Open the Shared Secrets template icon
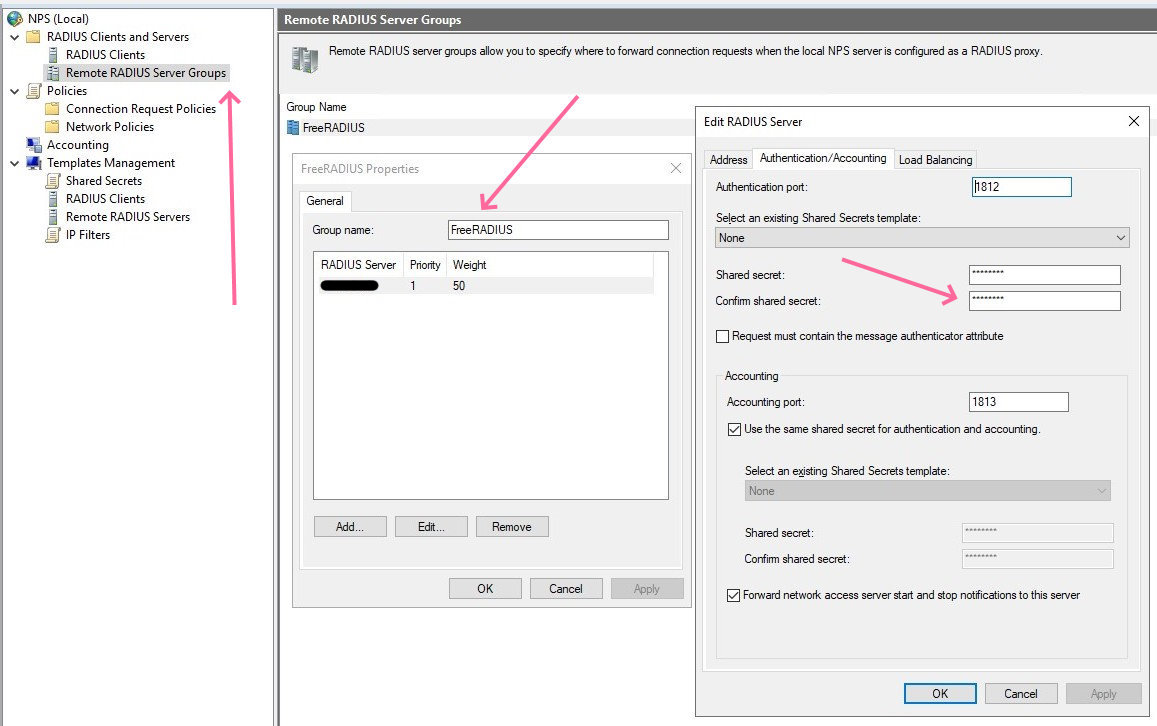1157x726 pixels. click(53, 181)
